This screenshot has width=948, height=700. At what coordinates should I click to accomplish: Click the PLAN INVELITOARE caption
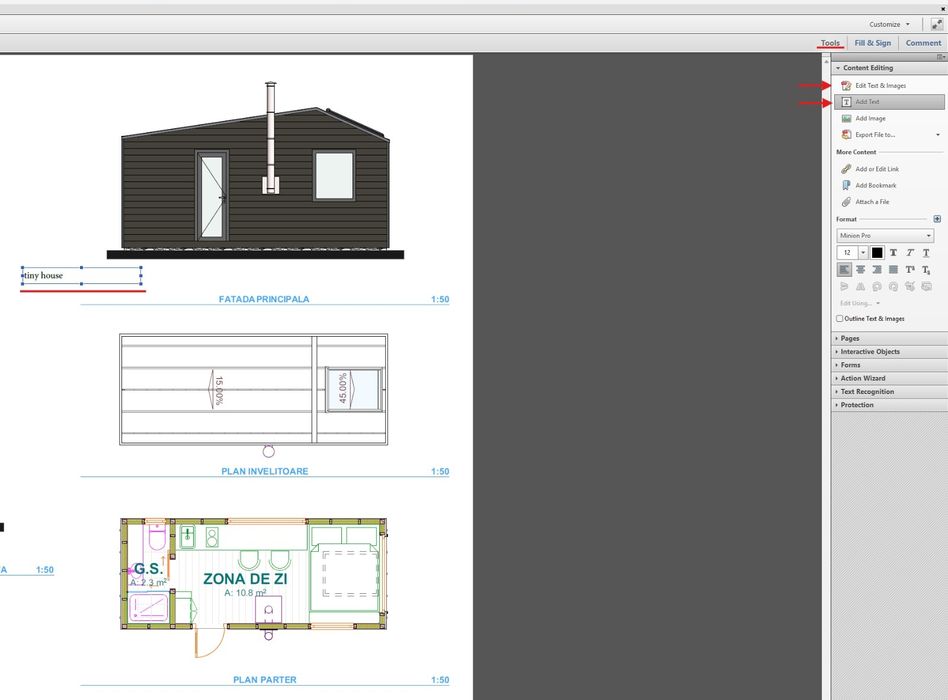264,472
